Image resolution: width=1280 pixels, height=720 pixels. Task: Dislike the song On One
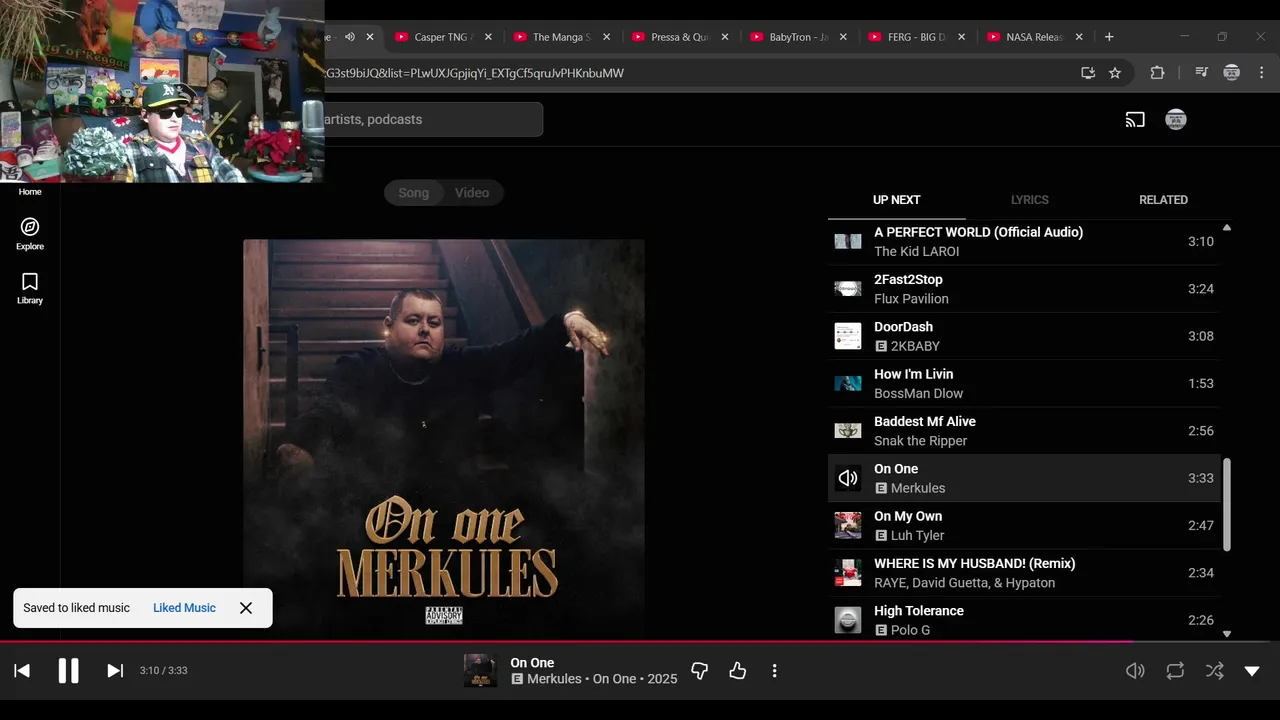(700, 671)
